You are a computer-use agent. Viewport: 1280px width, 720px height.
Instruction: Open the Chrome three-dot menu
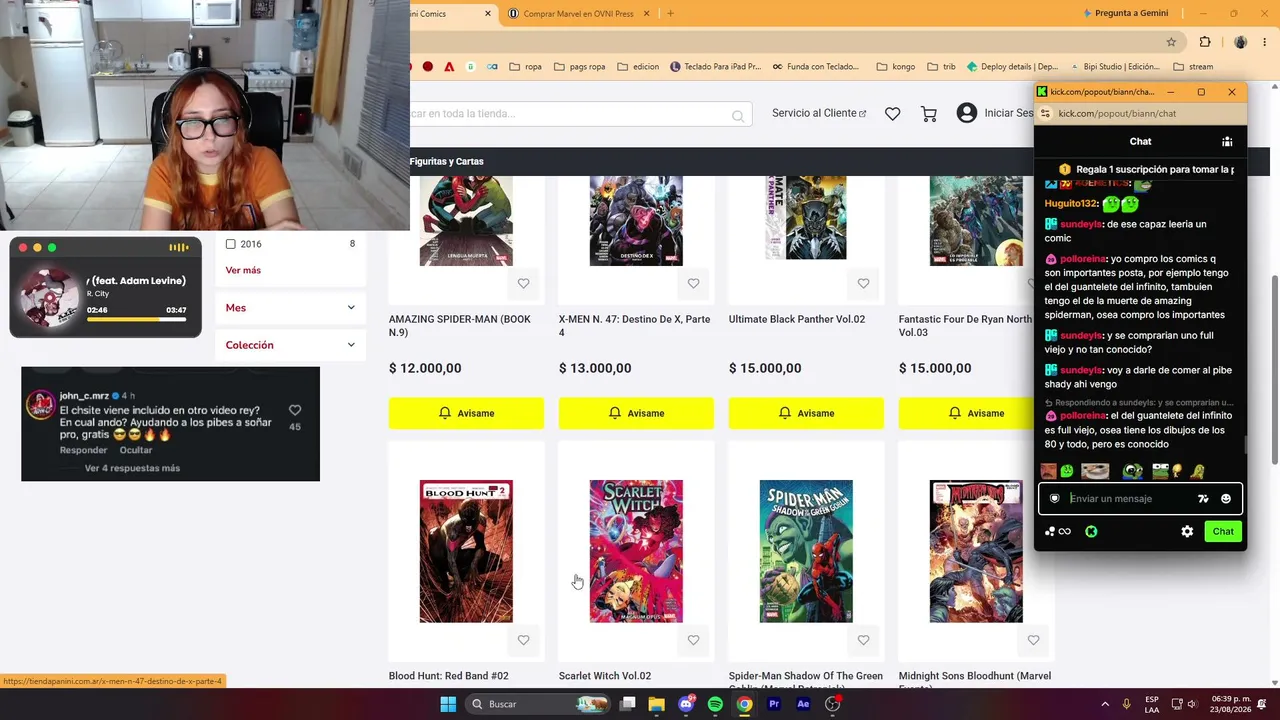1265,42
